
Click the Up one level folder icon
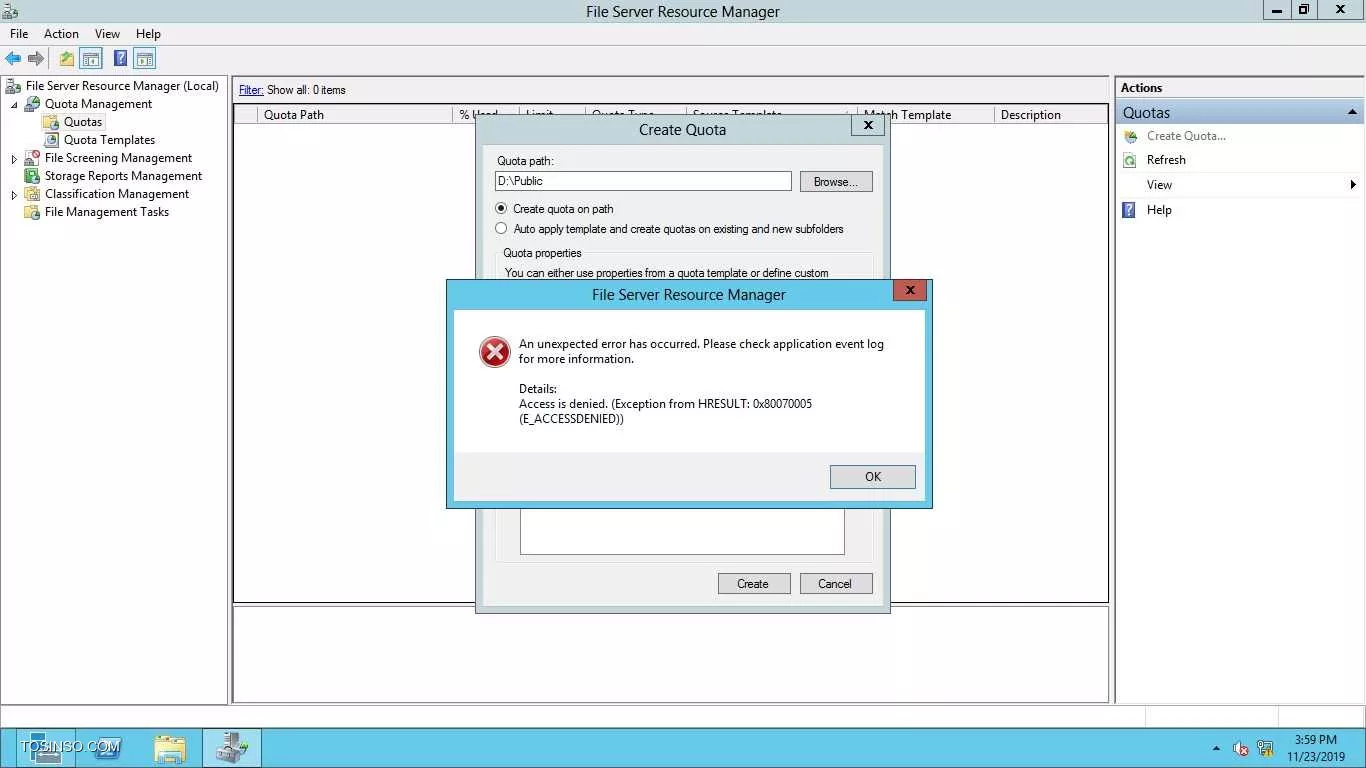pyautogui.click(x=66, y=59)
